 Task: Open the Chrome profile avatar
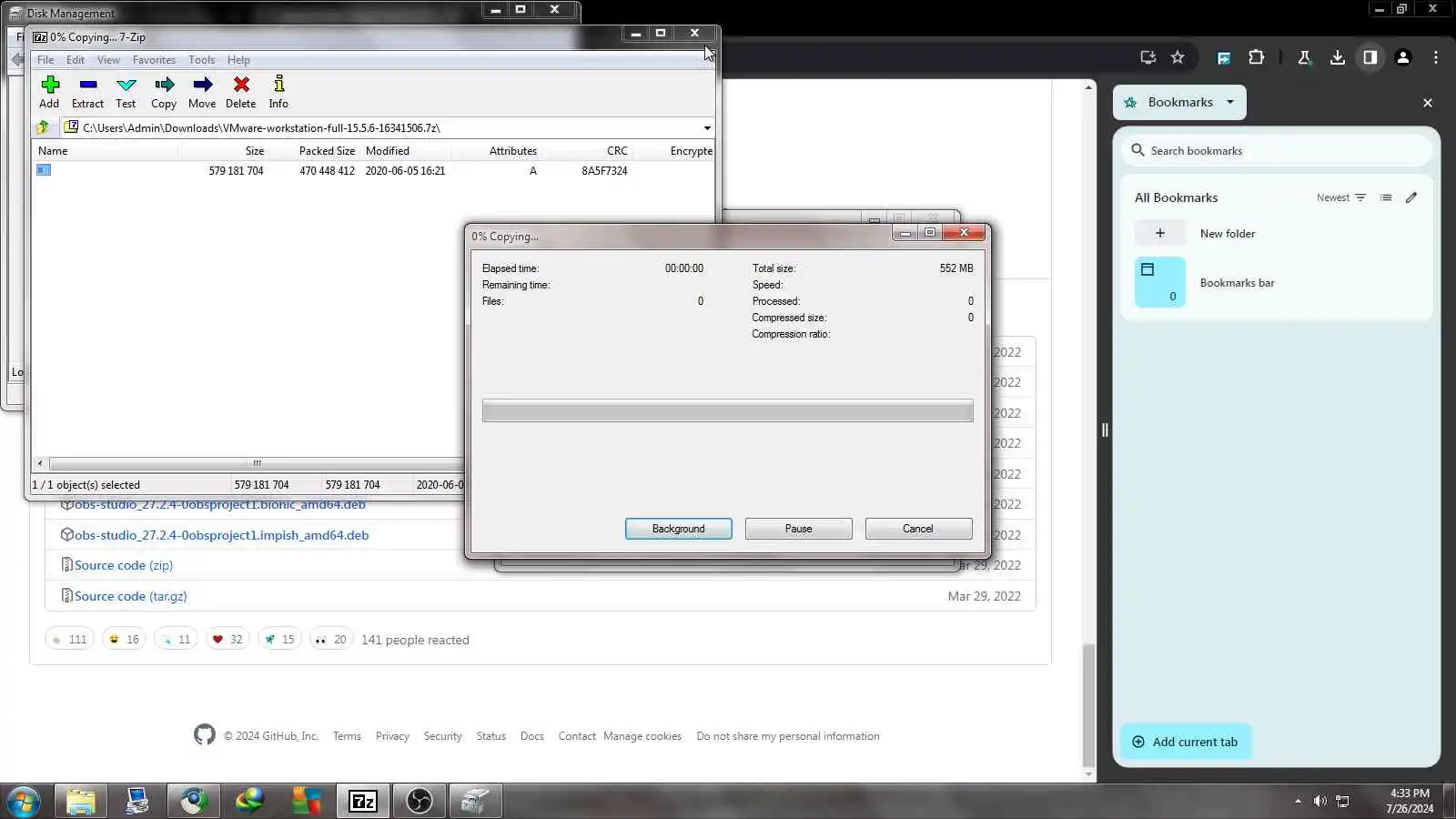click(1403, 57)
